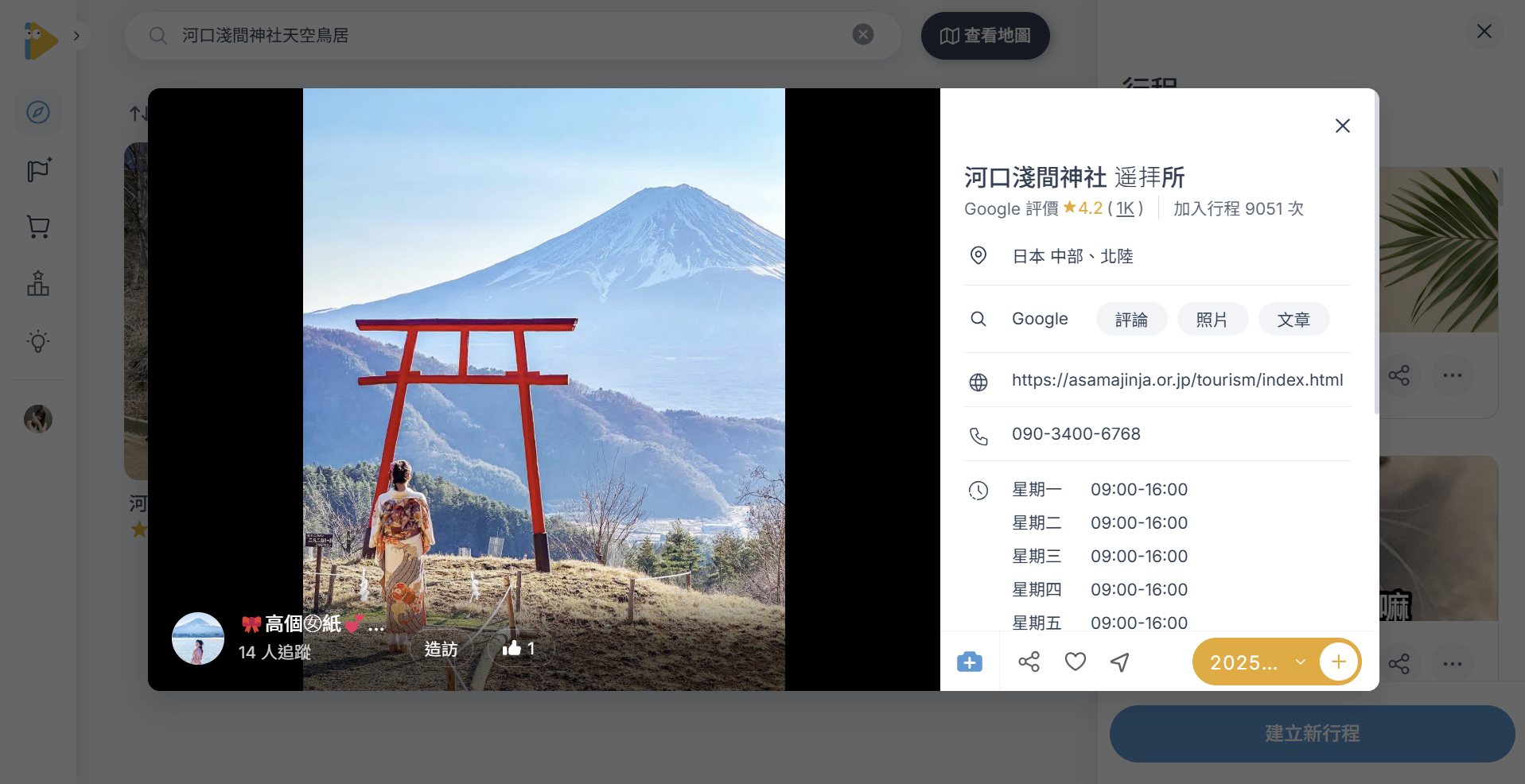Click the 日本 中部、北陸 region text
The height and width of the screenshot is (784, 1525).
[x=1072, y=256]
